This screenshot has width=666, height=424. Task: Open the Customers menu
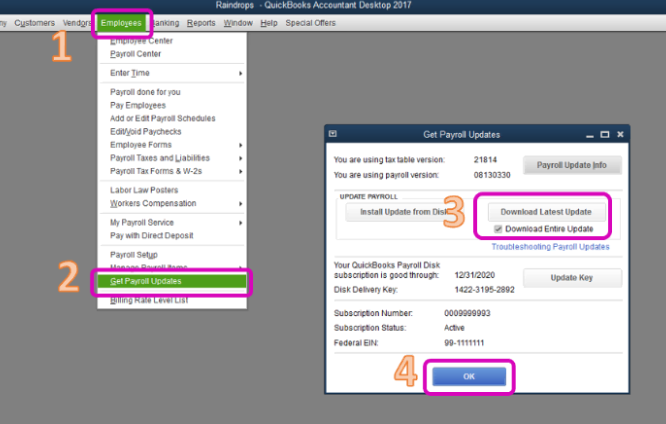[x=34, y=23]
